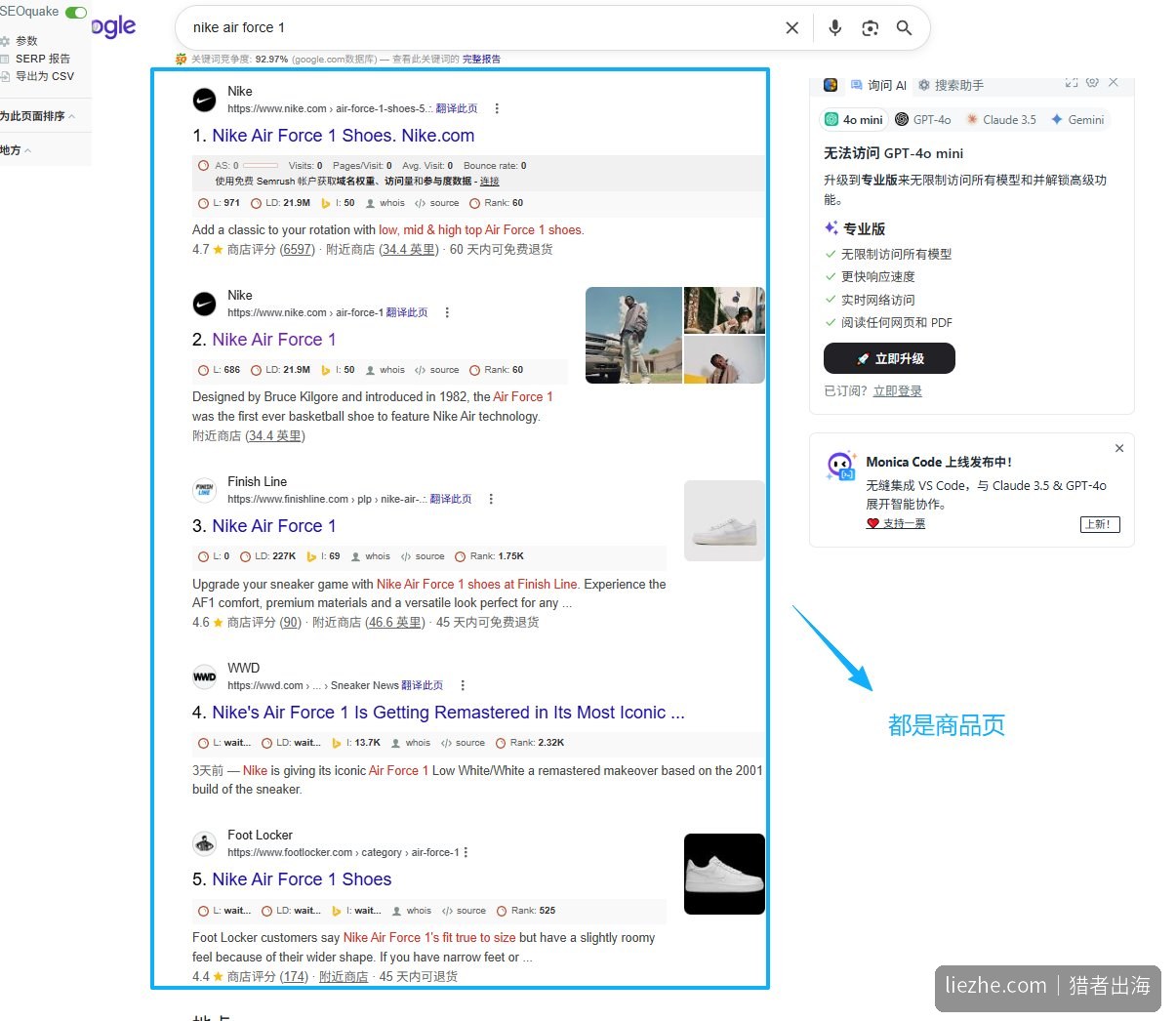Open result 2 Nike Air Force 1 title
The height and width of the screenshot is (1021, 1176).
click(274, 340)
